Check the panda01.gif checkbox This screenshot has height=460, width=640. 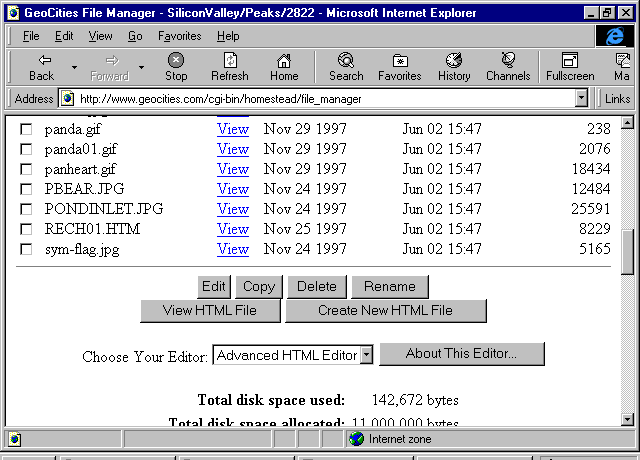26,149
